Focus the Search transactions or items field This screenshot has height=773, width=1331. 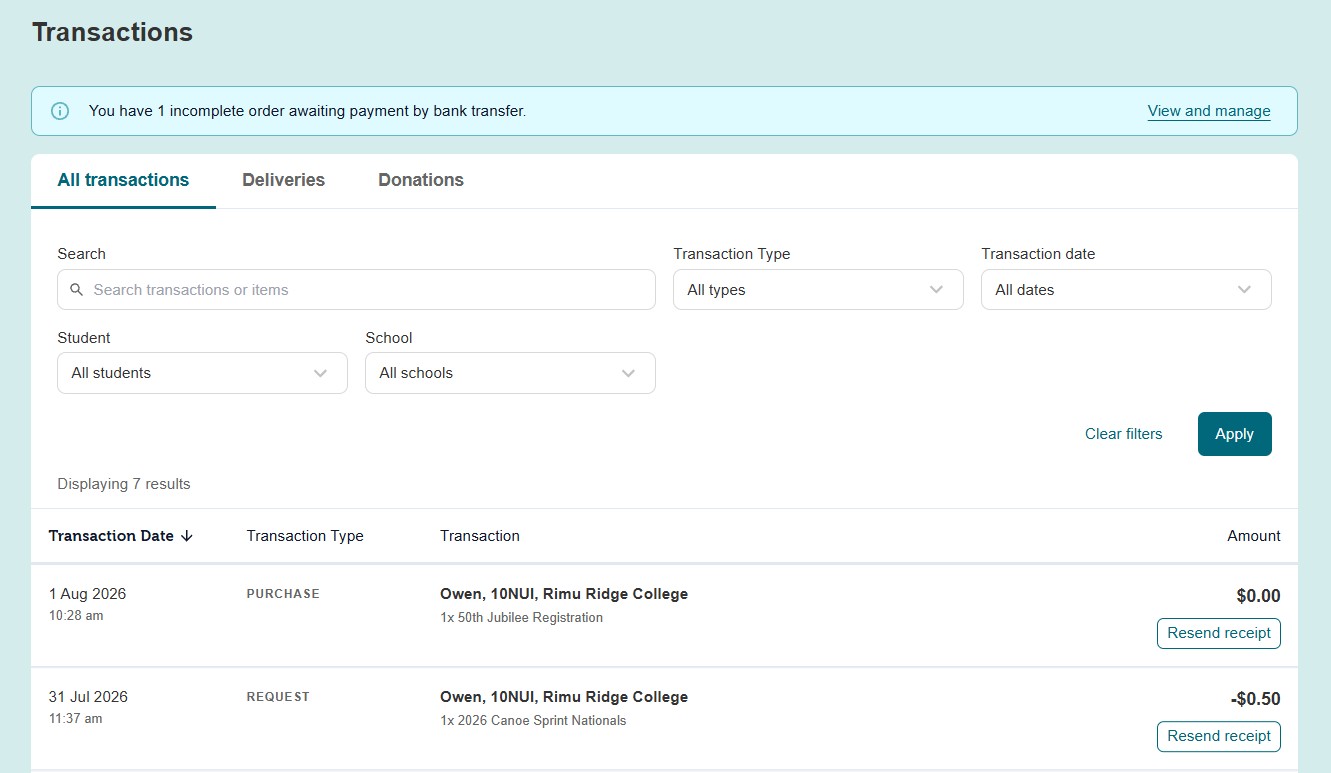[356, 290]
